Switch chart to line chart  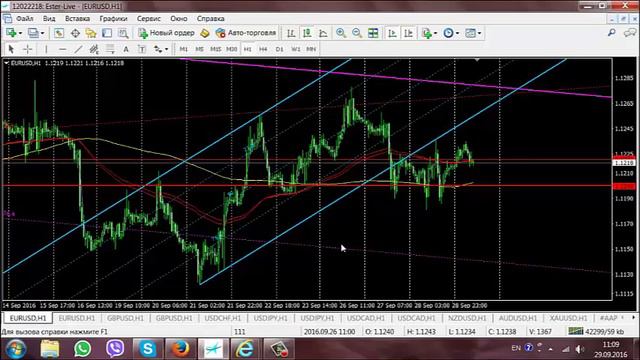323,33
